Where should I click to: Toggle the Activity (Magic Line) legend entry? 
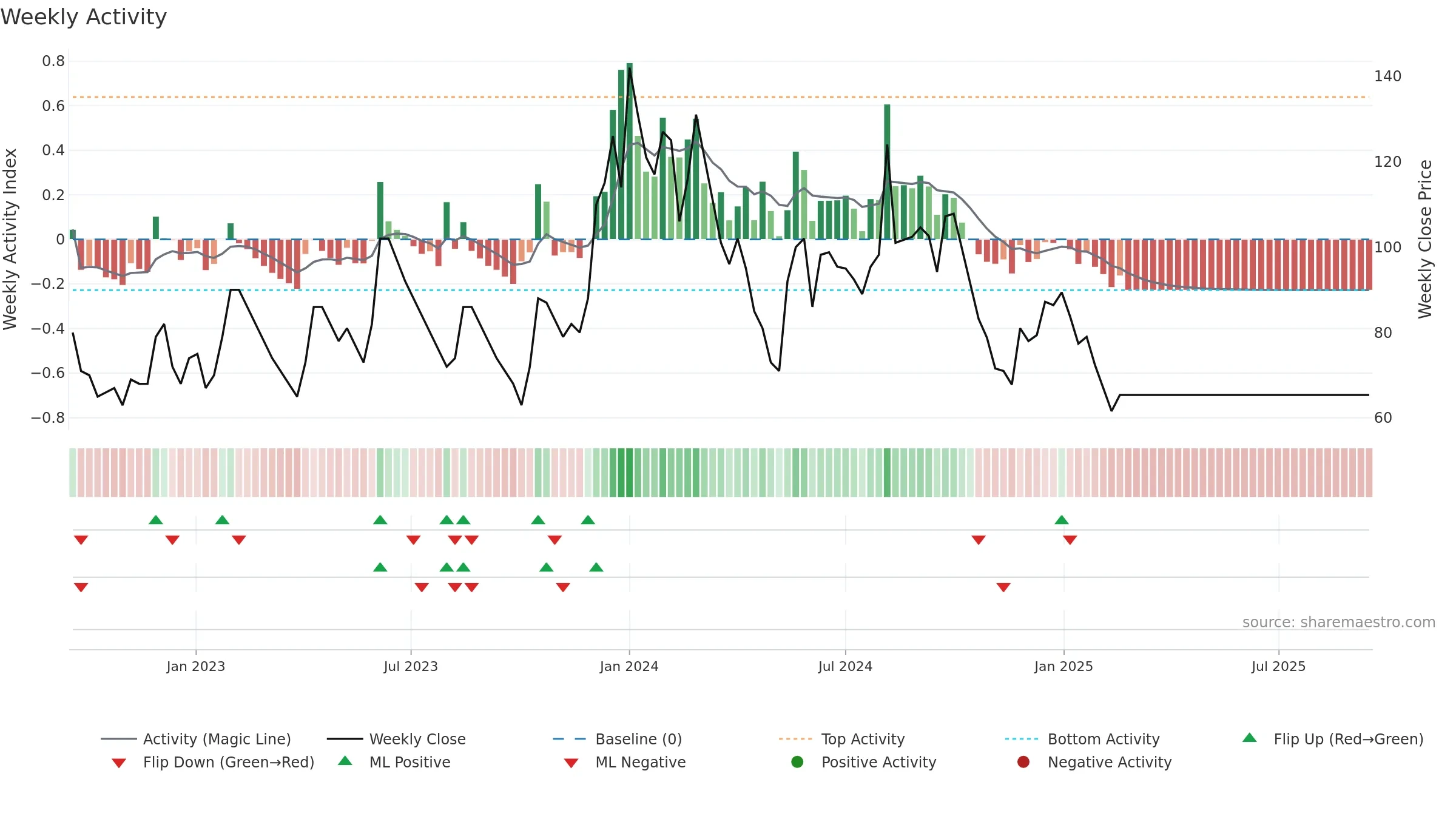point(196,739)
